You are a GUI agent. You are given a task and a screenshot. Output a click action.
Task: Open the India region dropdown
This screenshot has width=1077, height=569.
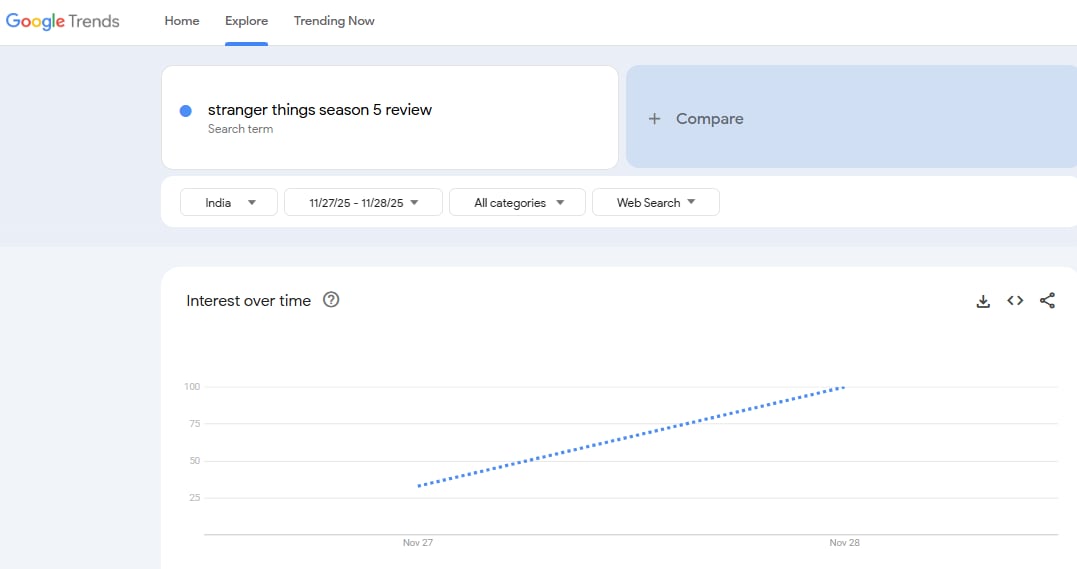point(229,202)
